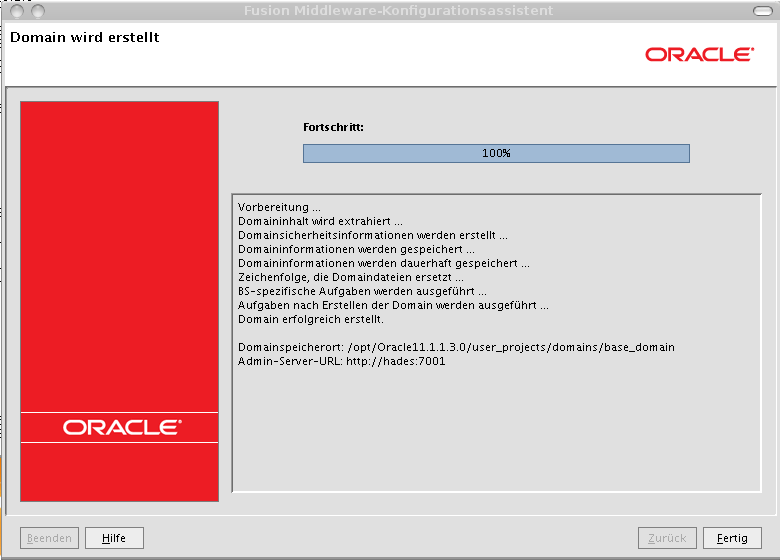This screenshot has height=560, width=780.
Task: Select the 'Vorbereitung ...' log line
Action: [x=279, y=207]
